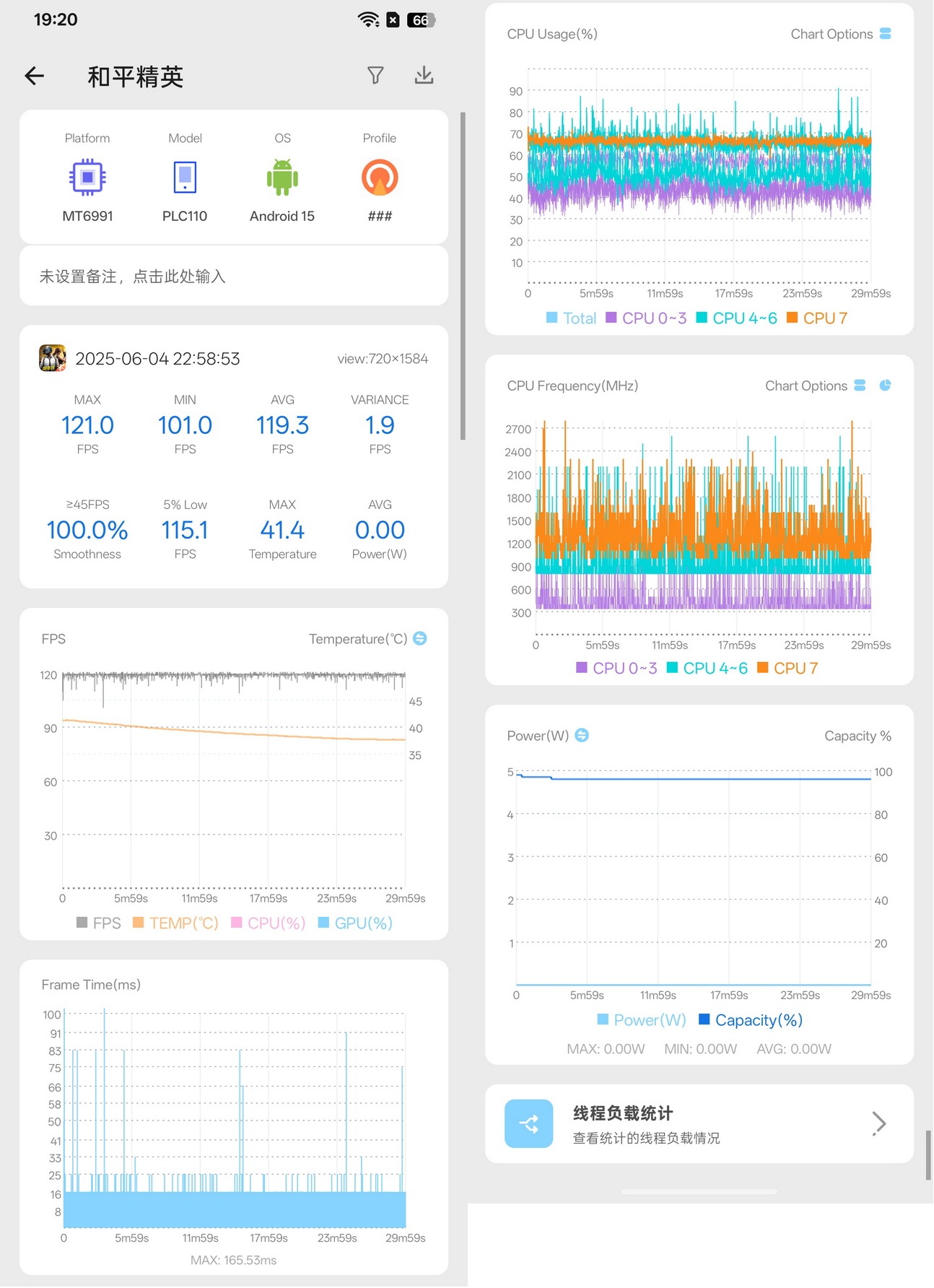Tap the game app icon beside the date

click(53, 358)
